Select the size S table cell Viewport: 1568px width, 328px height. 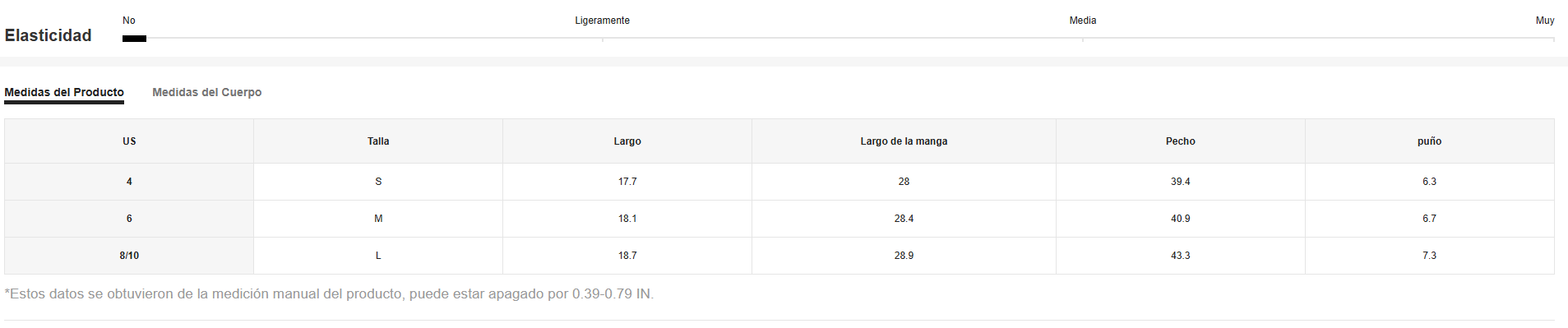tap(378, 182)
